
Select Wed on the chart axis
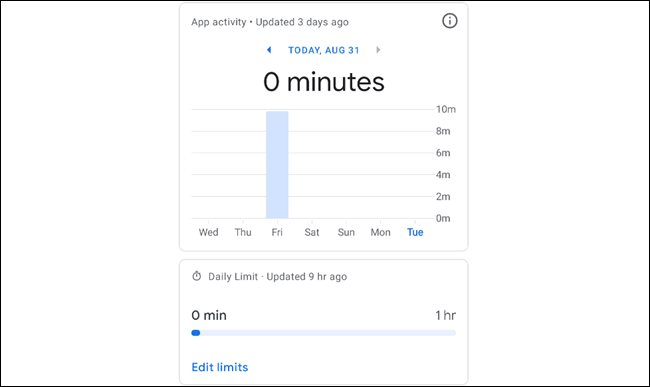coord(209,232)
